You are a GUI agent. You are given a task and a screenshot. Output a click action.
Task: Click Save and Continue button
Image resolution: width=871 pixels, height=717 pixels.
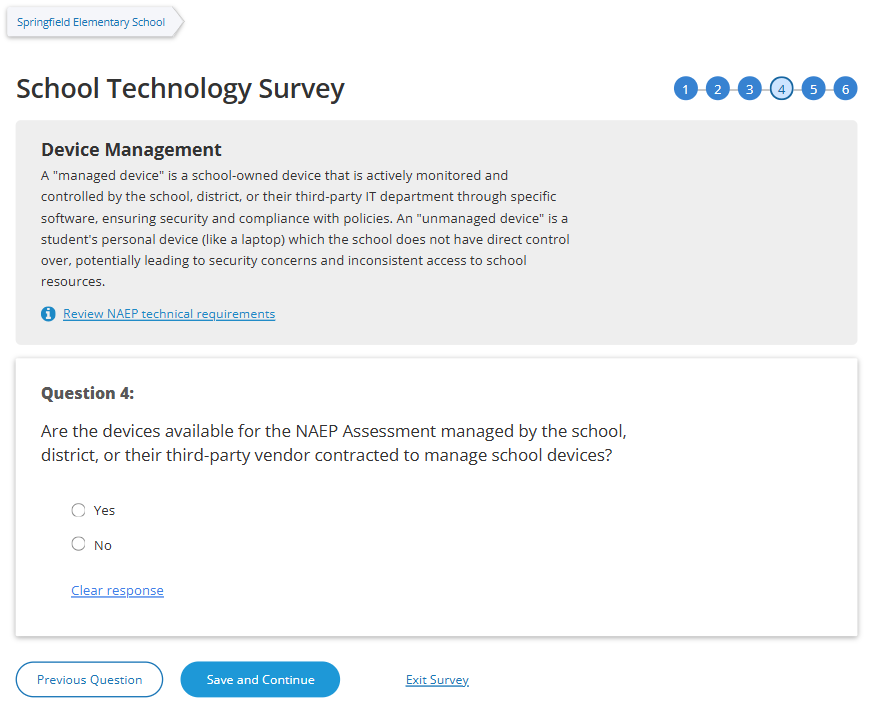click(260, 680)
